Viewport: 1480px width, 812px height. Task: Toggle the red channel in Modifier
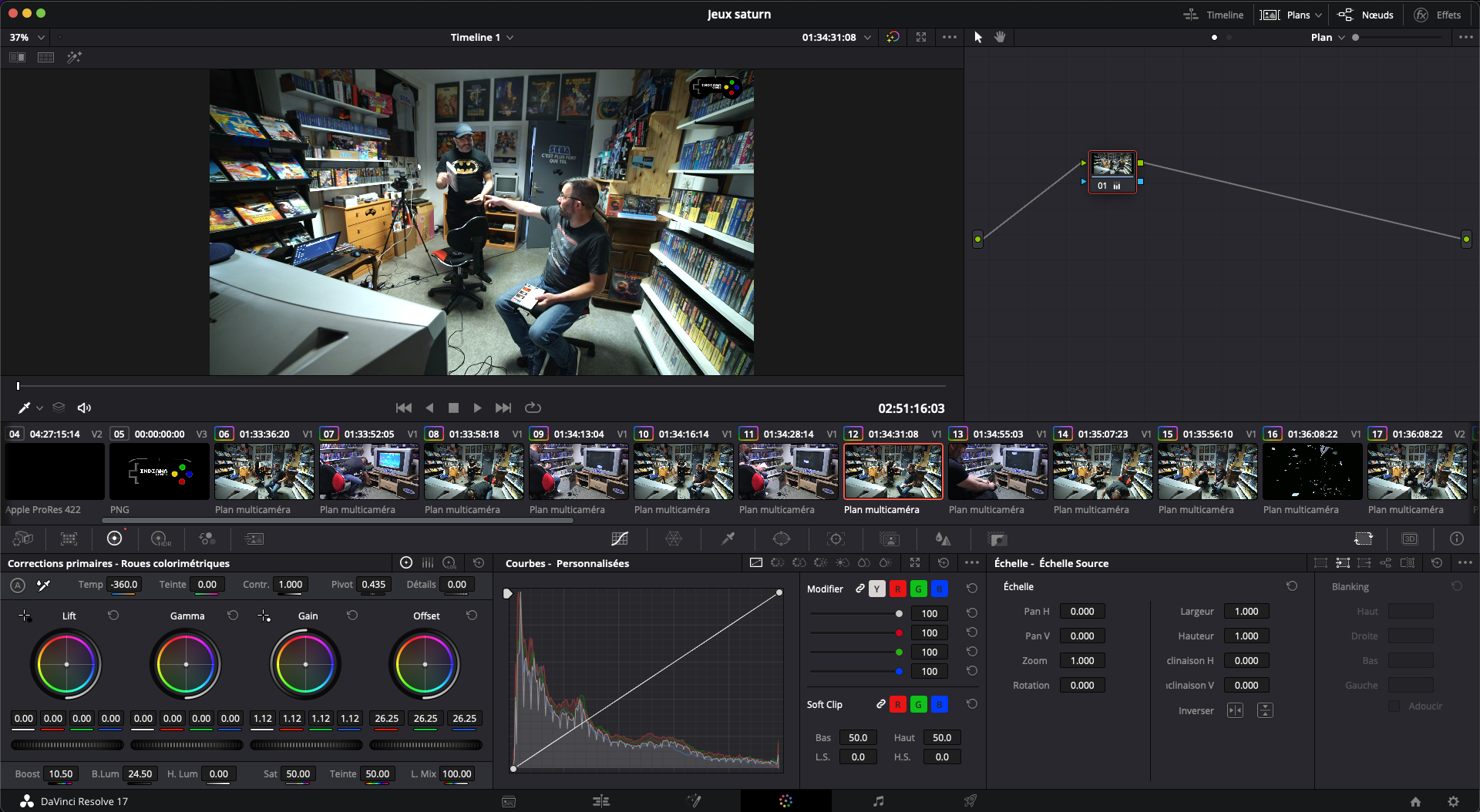tap(897, 589)
